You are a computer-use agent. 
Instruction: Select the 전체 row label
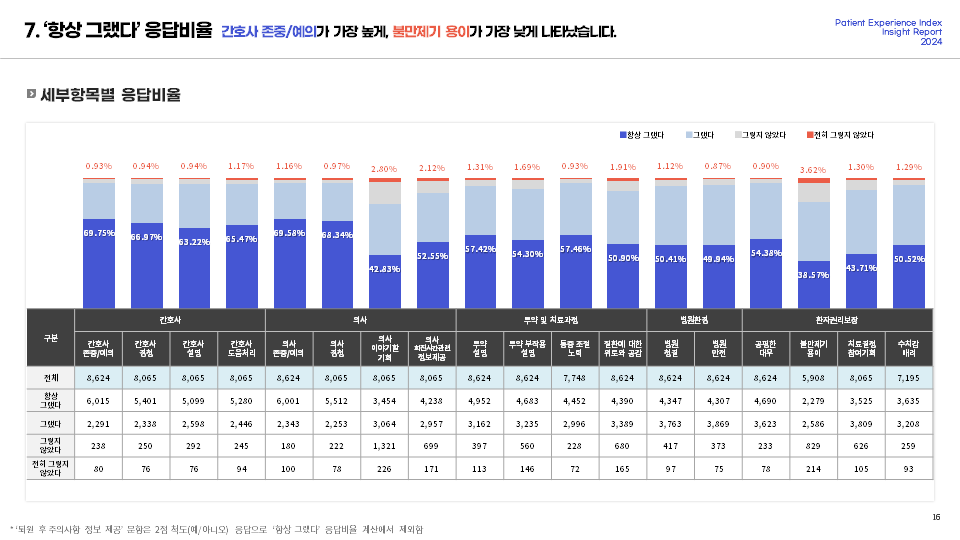51,378
